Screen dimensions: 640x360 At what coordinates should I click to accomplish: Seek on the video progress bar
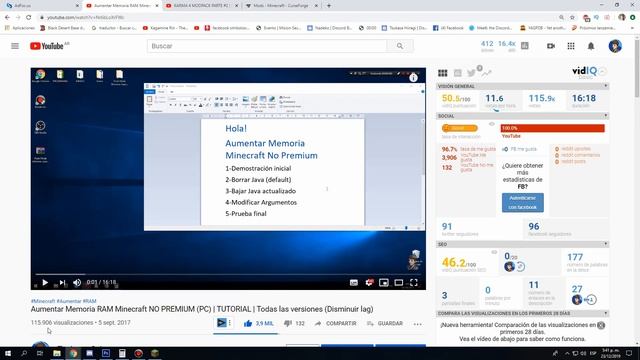coord(228,274)
